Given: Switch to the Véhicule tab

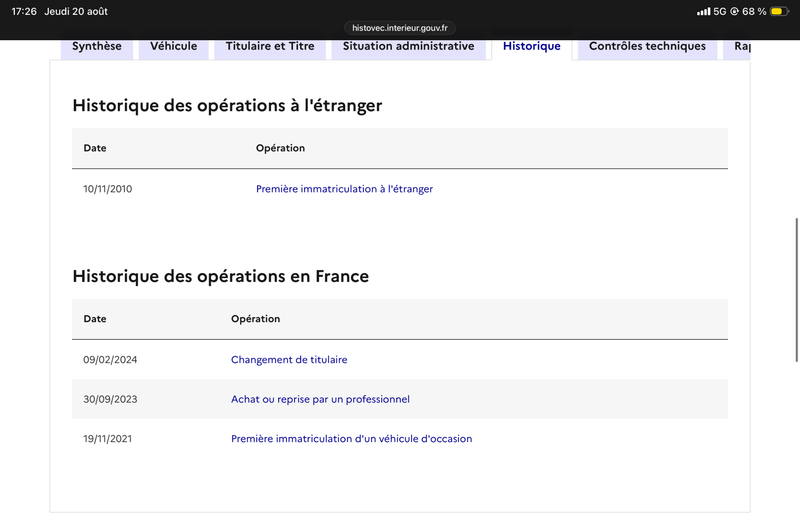Looking at the screenshot, I should pos(173,47).
